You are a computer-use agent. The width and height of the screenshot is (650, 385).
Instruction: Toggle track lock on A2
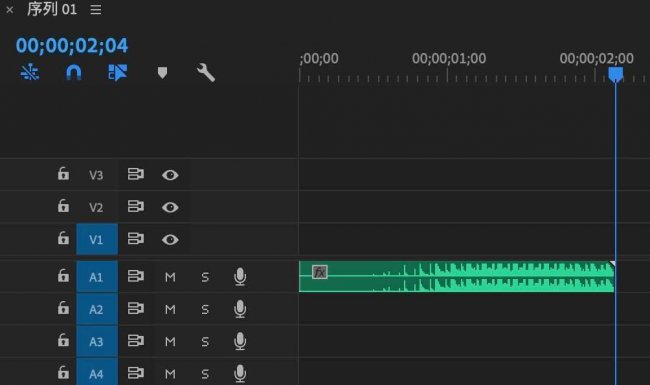click(x=63, y=308)
